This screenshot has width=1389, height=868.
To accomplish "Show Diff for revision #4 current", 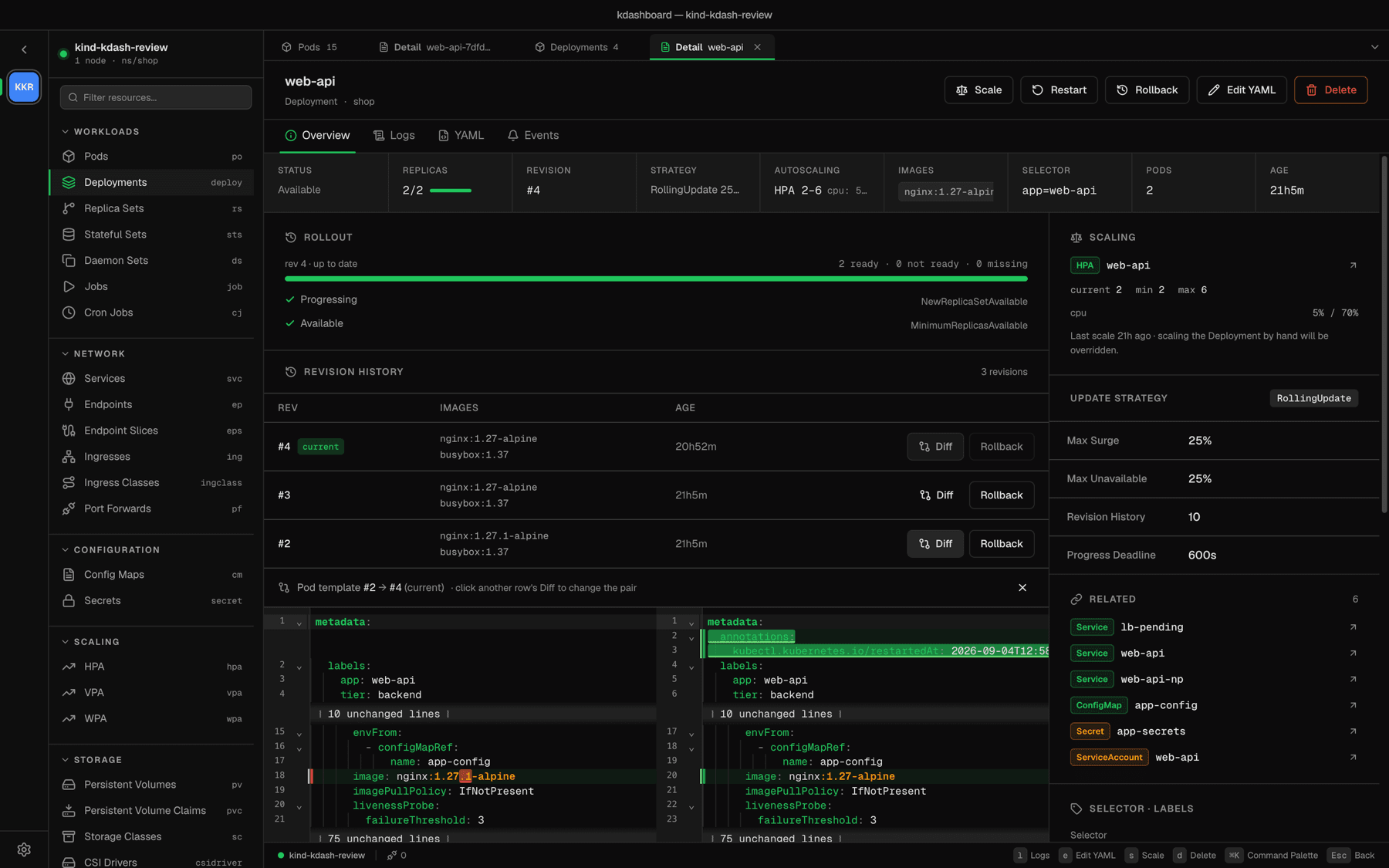I will (935, 447).
